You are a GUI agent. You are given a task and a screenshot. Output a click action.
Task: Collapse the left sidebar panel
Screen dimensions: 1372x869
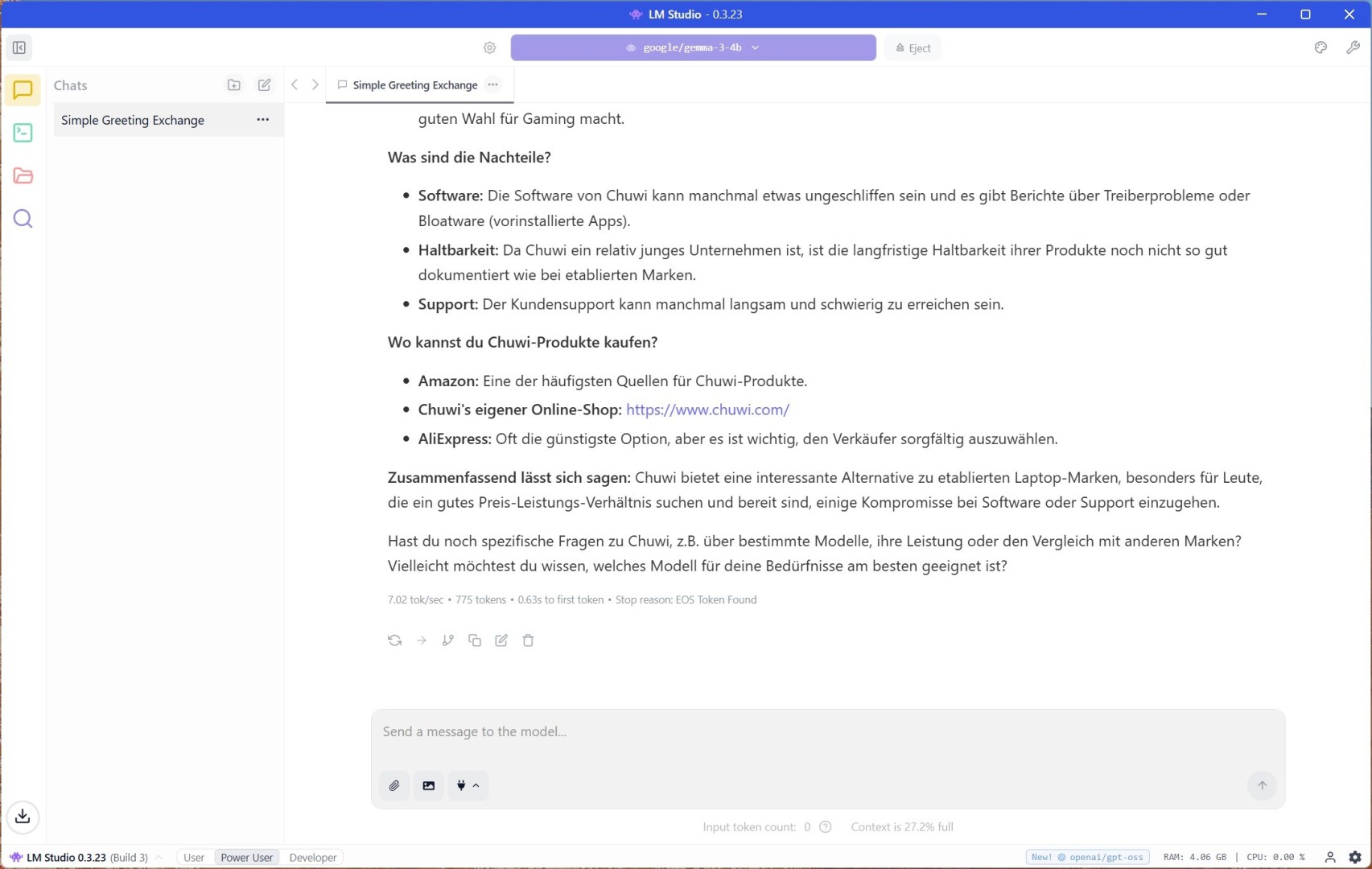[x=19, y=47]
